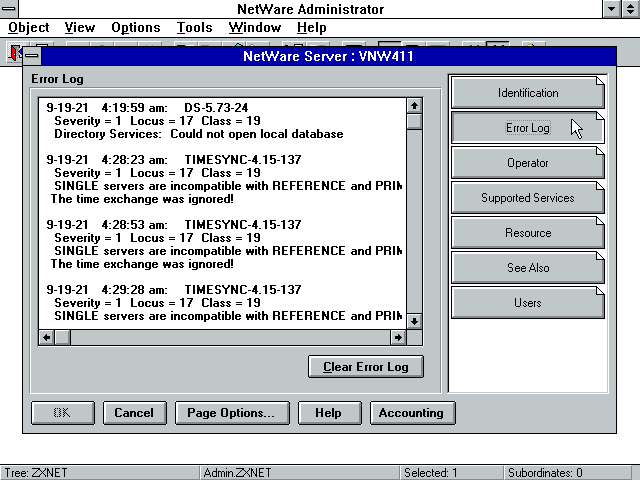Viewport: 640px width, 480px height.
Task: Switch to the Identification page
Action: pos(527,93)
